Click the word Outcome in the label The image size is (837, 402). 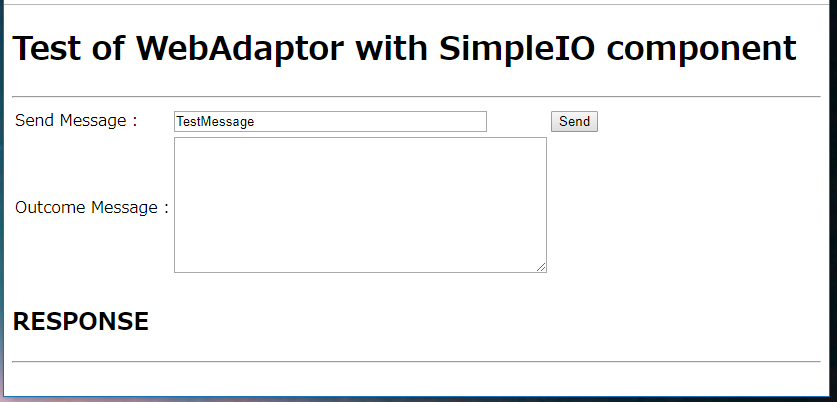(x=51, y=207)
